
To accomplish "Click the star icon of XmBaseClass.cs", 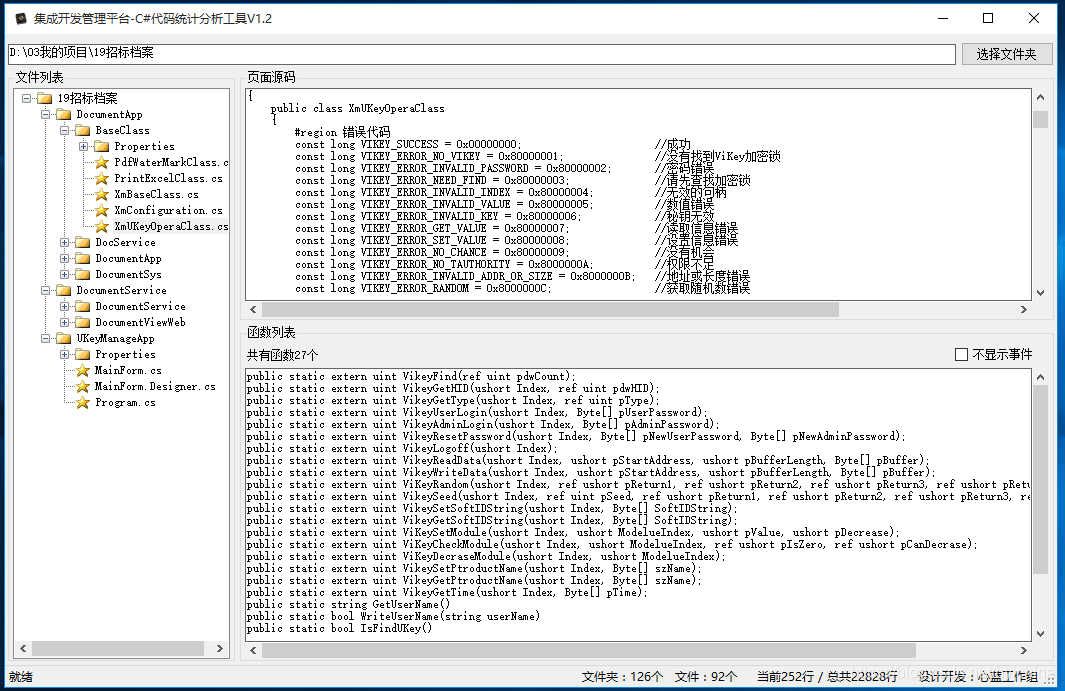I will tap(102, 194).
